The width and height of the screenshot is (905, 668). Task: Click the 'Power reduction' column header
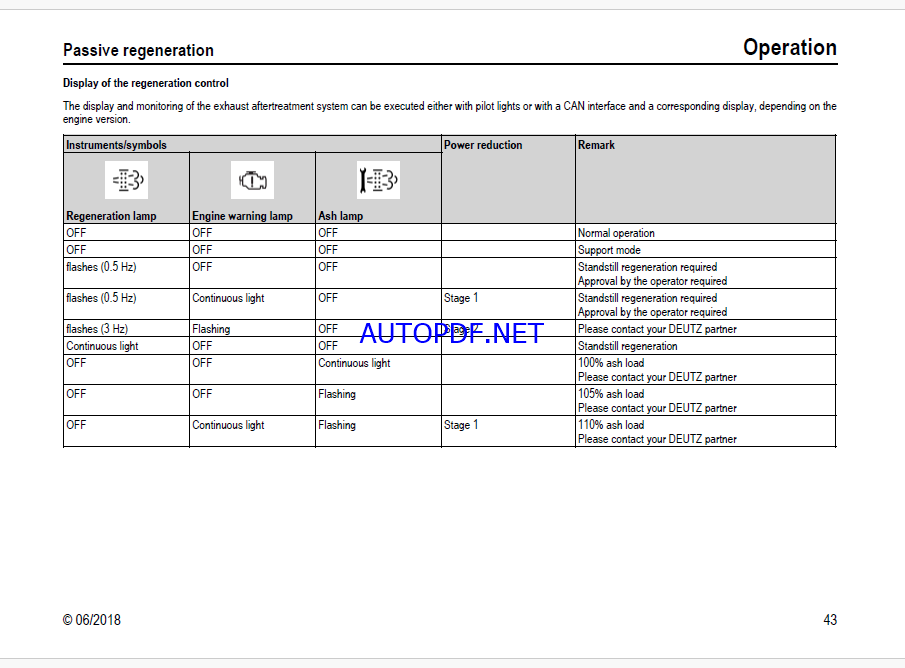(x=483, y=145)
